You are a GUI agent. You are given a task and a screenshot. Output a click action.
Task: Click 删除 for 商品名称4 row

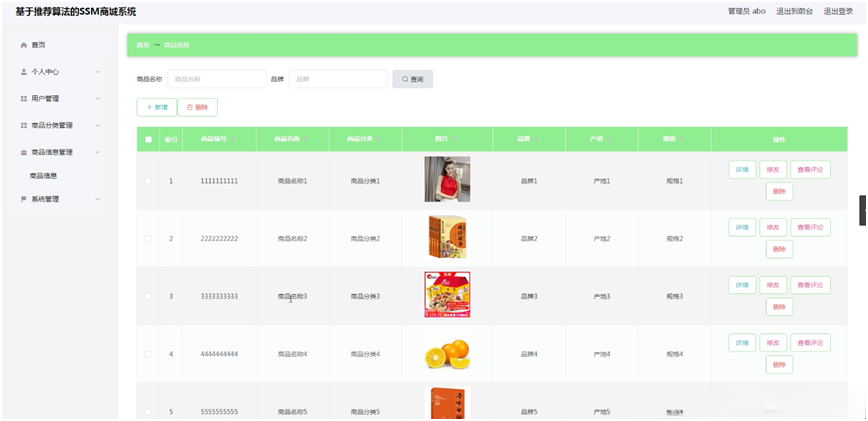click(779, 365)
